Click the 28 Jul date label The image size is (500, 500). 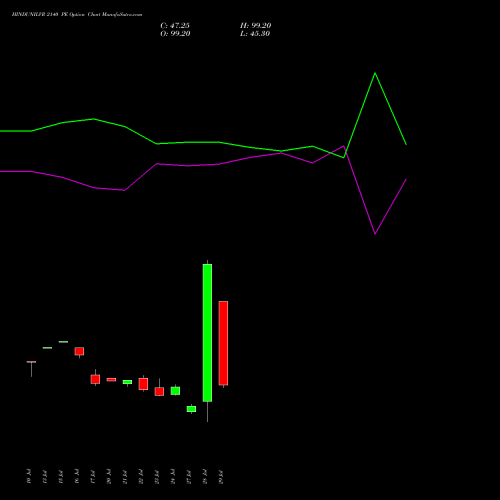205,477
